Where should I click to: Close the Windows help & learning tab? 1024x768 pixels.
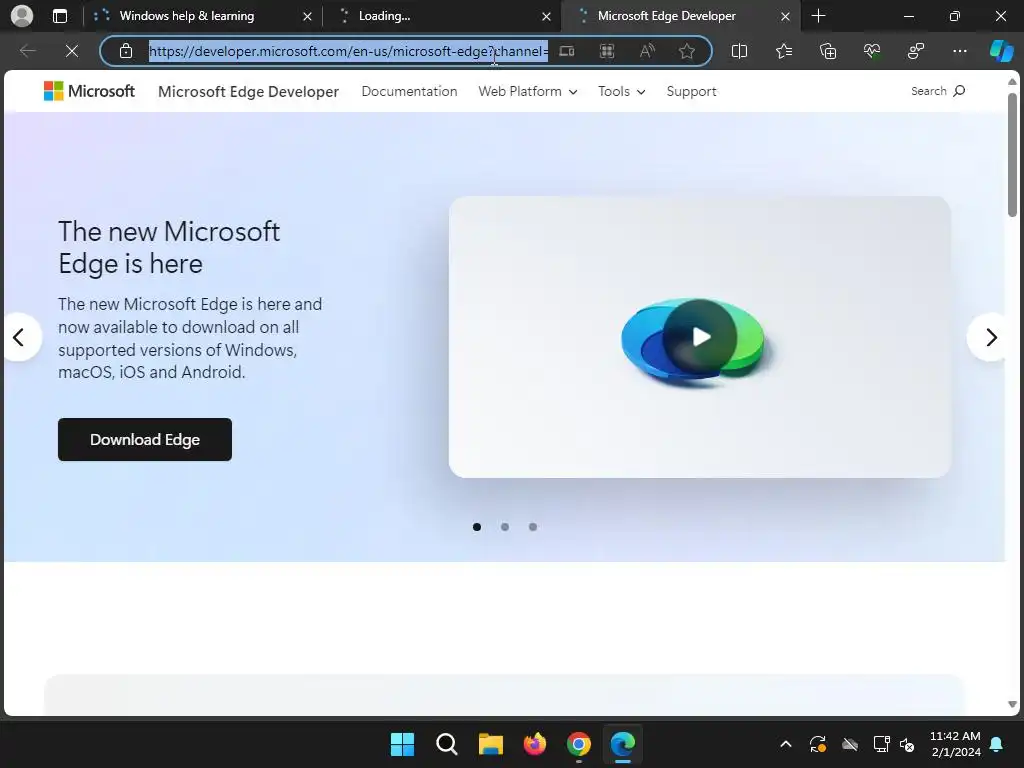click(x=307, y=16)
